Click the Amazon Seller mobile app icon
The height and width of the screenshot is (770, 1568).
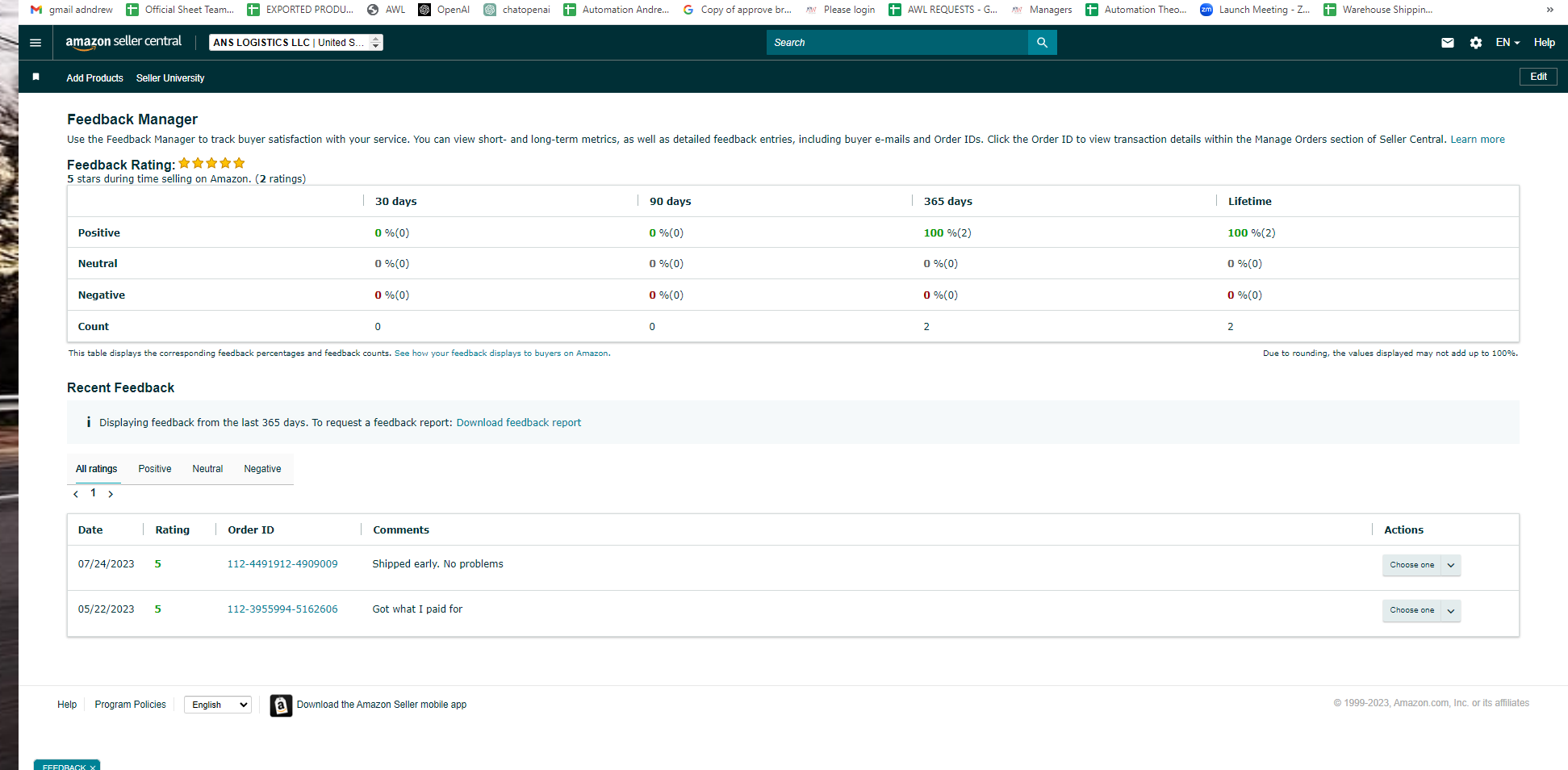(x=281, y=705)
